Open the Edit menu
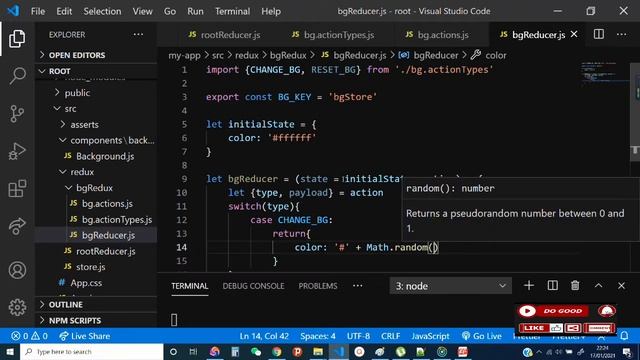640x360 pixels. (64, 11)
